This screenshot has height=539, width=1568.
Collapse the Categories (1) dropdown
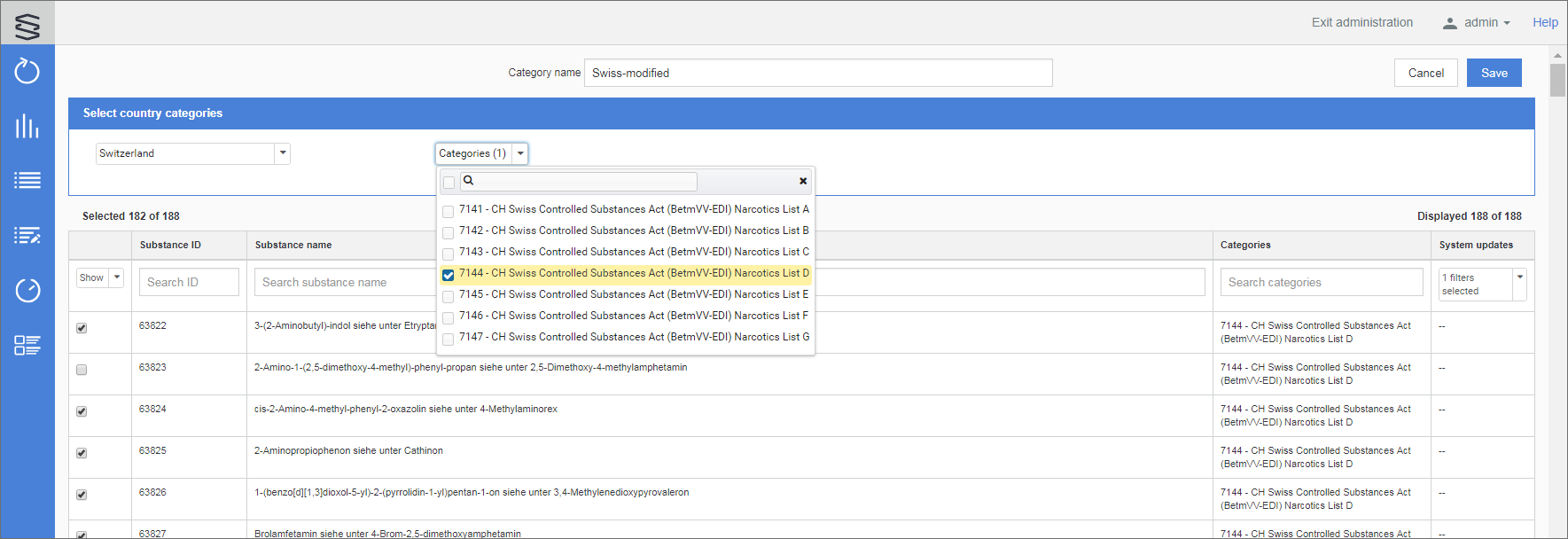[x=520, y=153]
